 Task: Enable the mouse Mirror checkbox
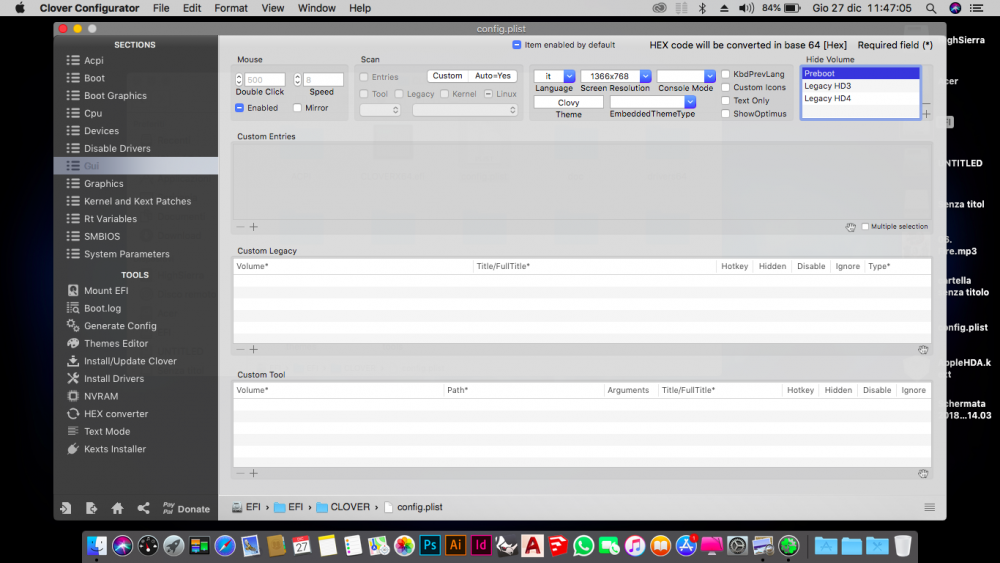[x=297, y=108]
